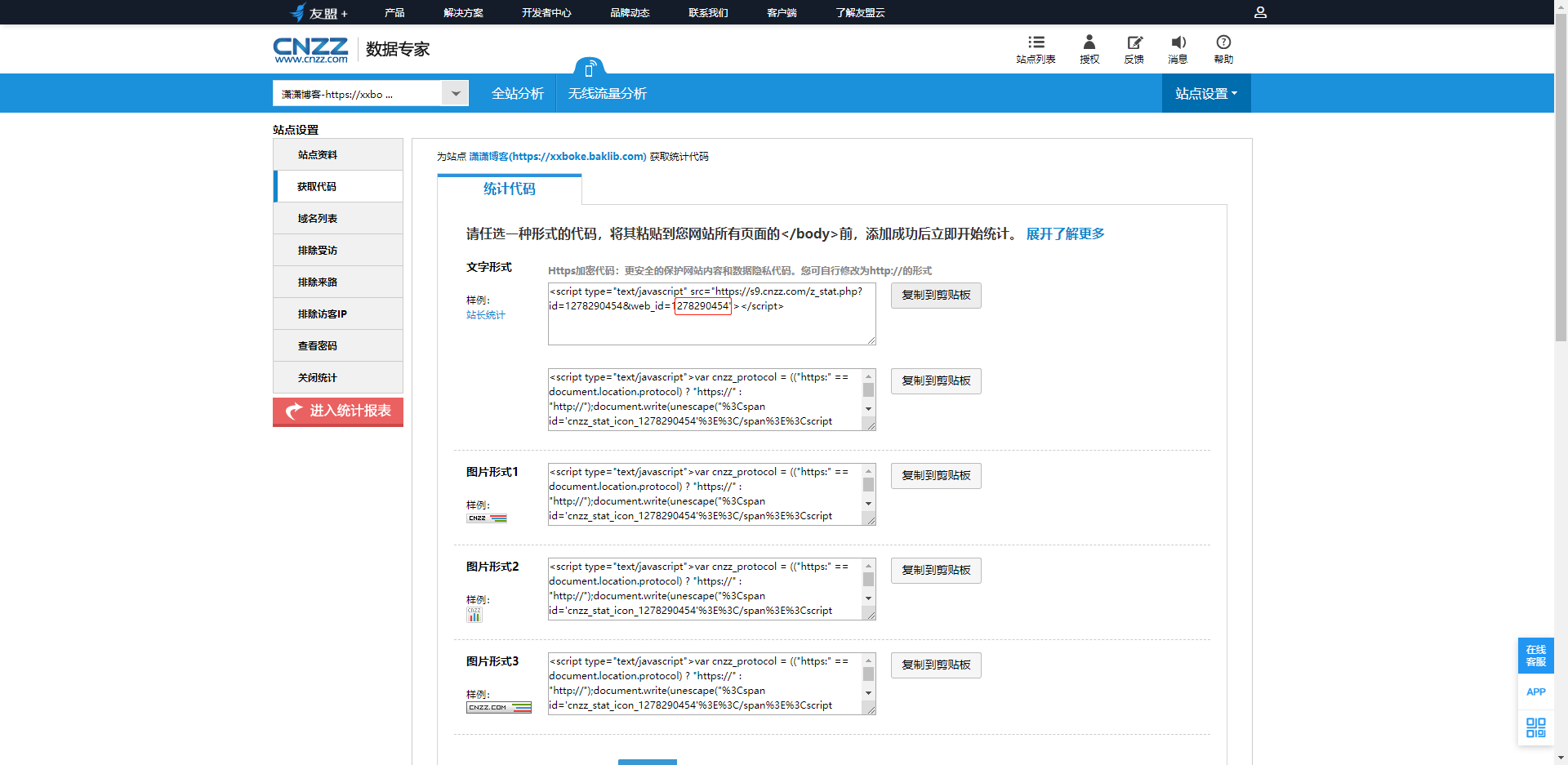Open the 消息 speaker icon
1568x765 pixels.
(1178, 49)
